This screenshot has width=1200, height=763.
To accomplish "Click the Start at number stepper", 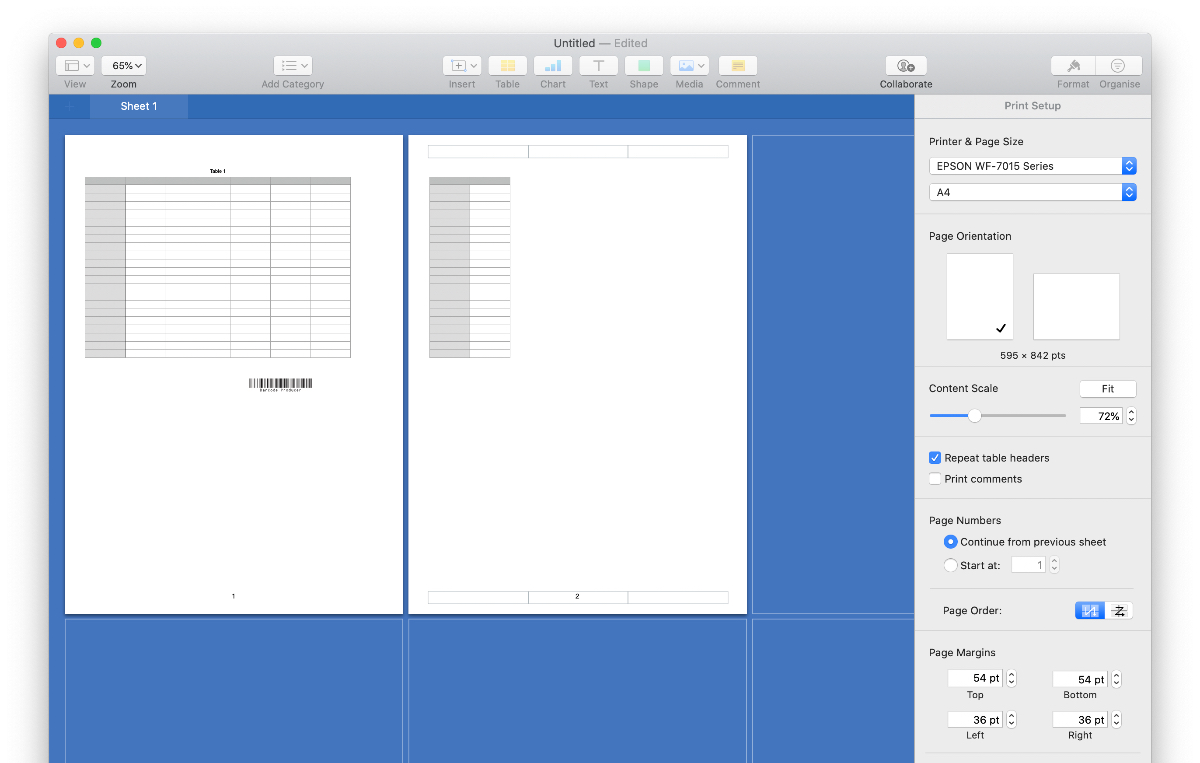I will [1054, 565].
